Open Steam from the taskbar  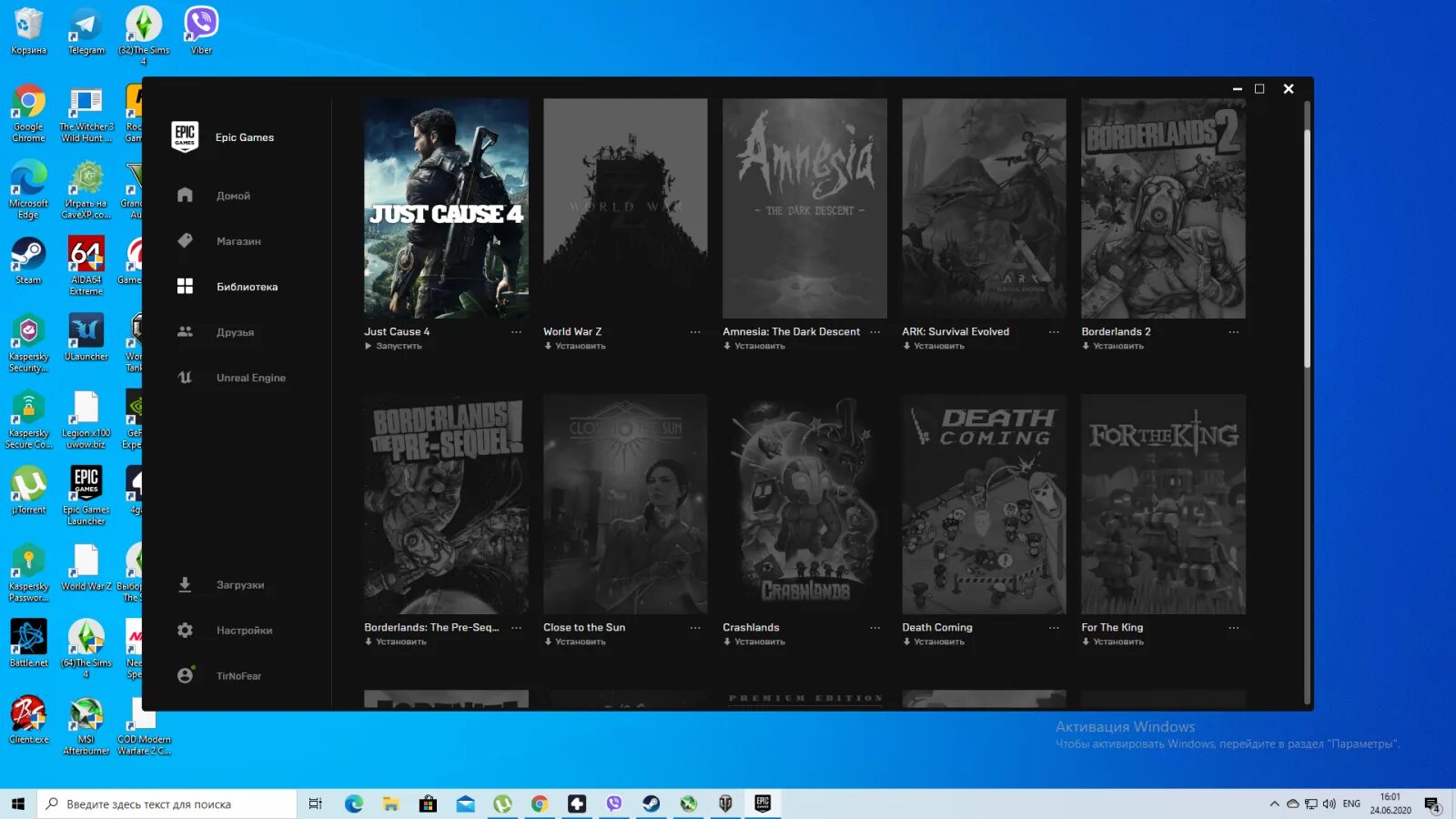point(652,804)
